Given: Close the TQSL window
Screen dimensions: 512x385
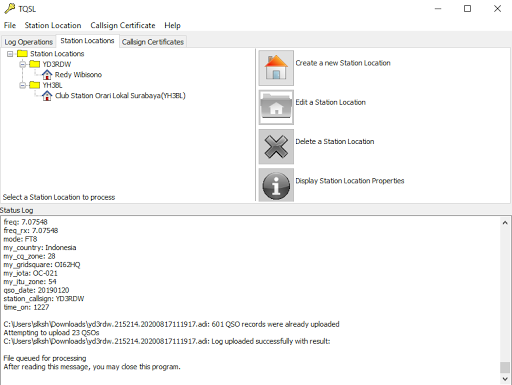Looking at the screenshot, I should coord(497,9).
